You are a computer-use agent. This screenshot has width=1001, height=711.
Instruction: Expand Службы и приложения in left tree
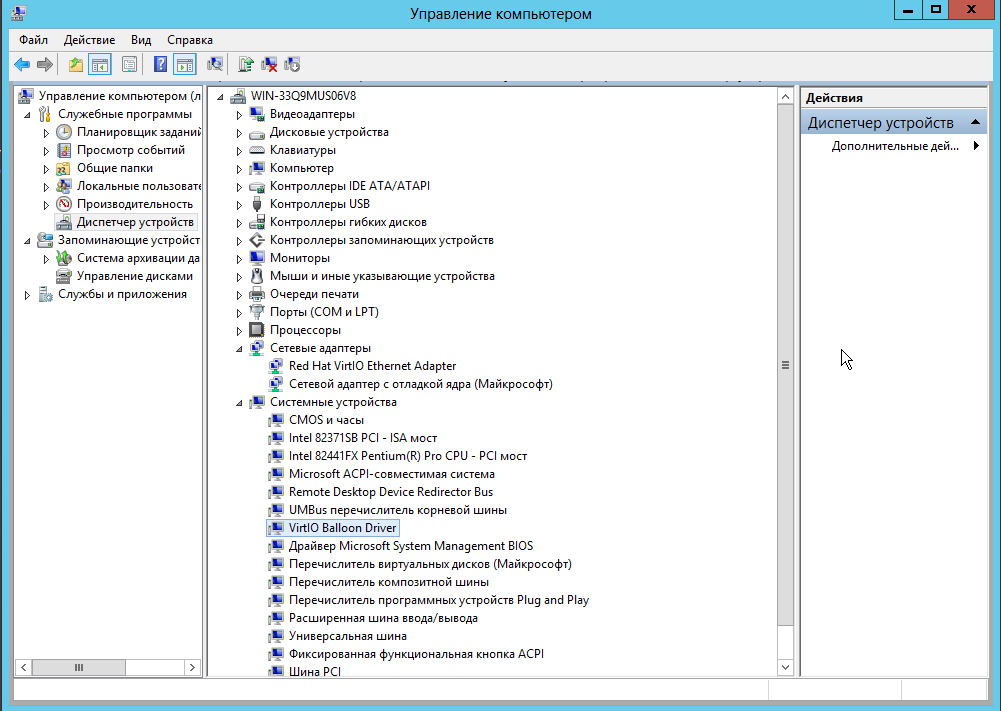click(27, 295)
